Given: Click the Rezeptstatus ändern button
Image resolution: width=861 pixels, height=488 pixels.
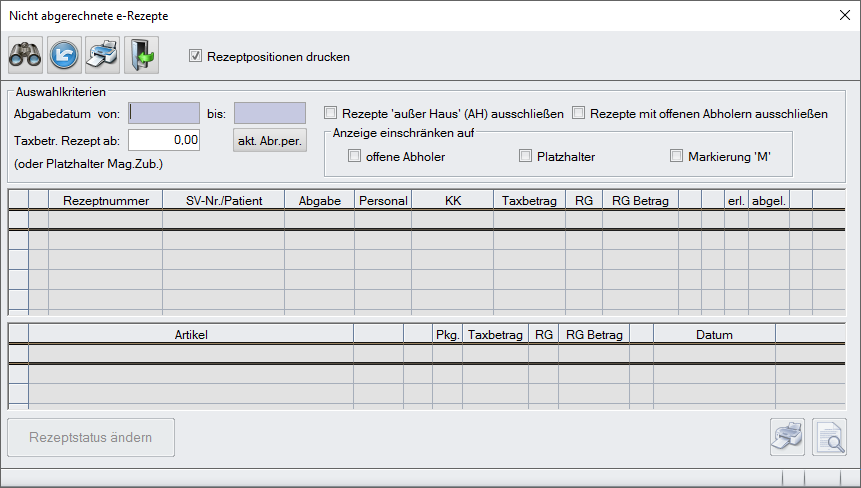Looking at the screenshot, I should pos(91,437).
